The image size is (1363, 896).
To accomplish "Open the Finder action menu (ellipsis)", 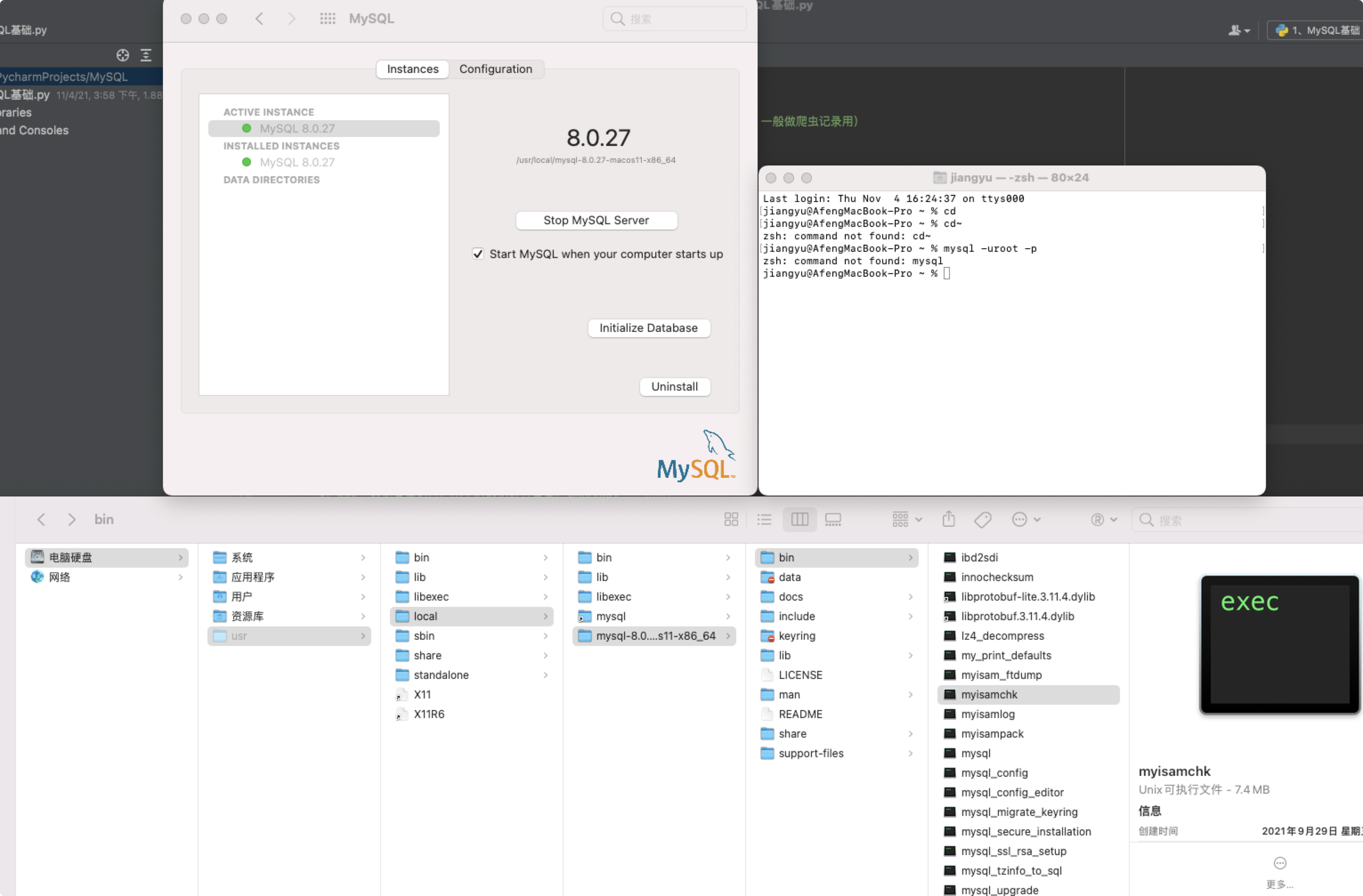I will coord(1026,519).
